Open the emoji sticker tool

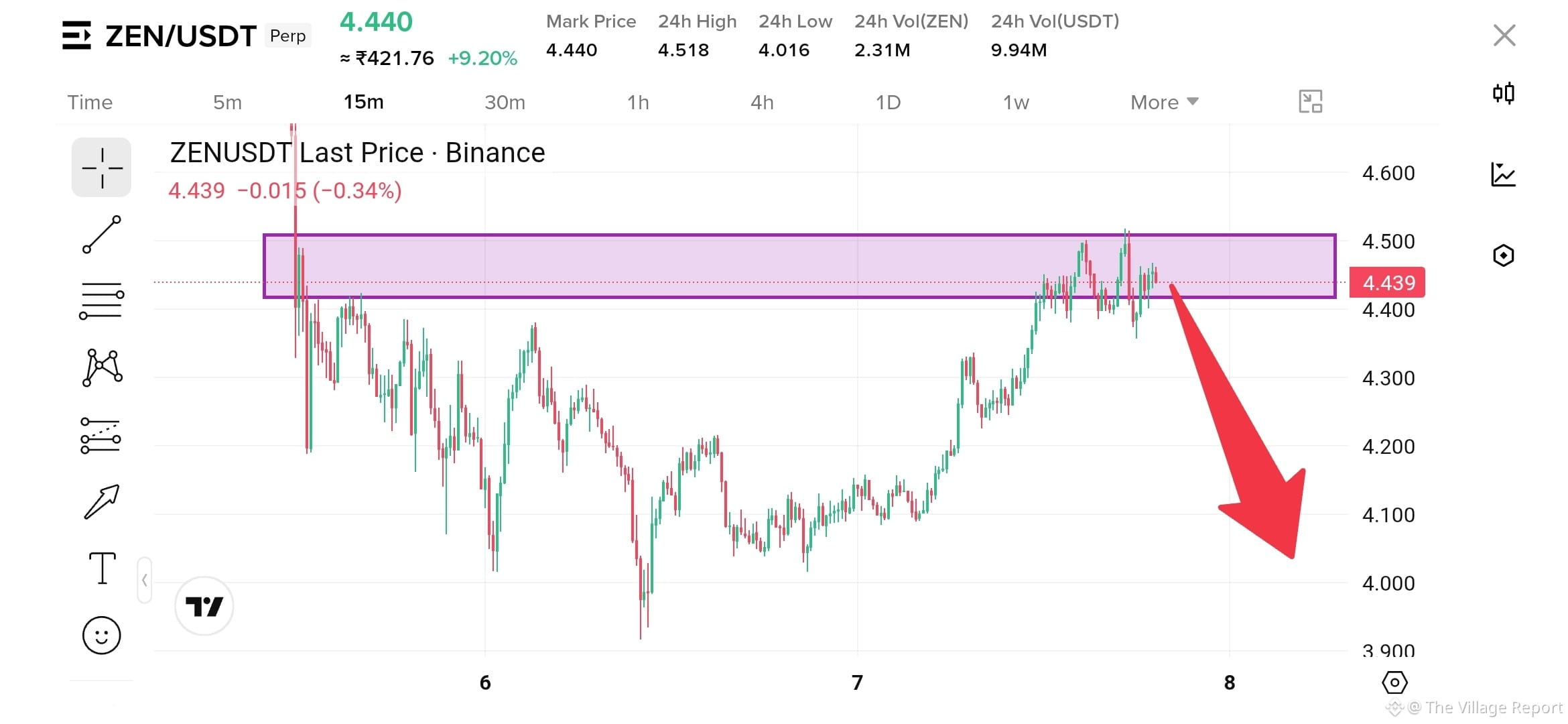click(x=102, y=636)
